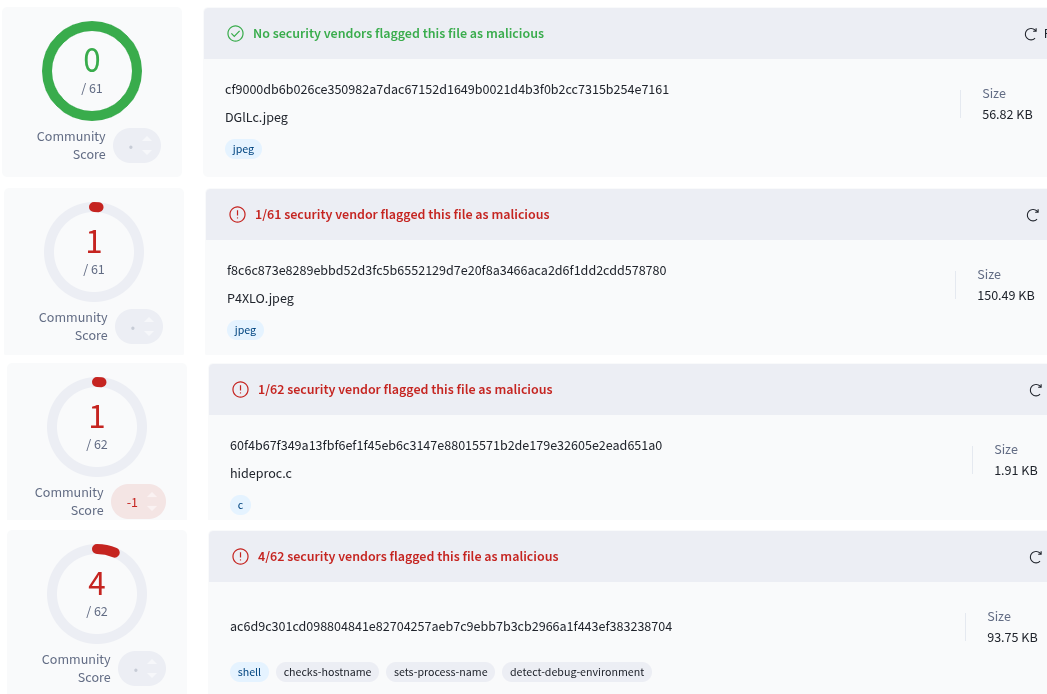The width and height of the screenshot is (1047, 694).
Task: Open the "checks-hostname" tag
Action: 327,672
